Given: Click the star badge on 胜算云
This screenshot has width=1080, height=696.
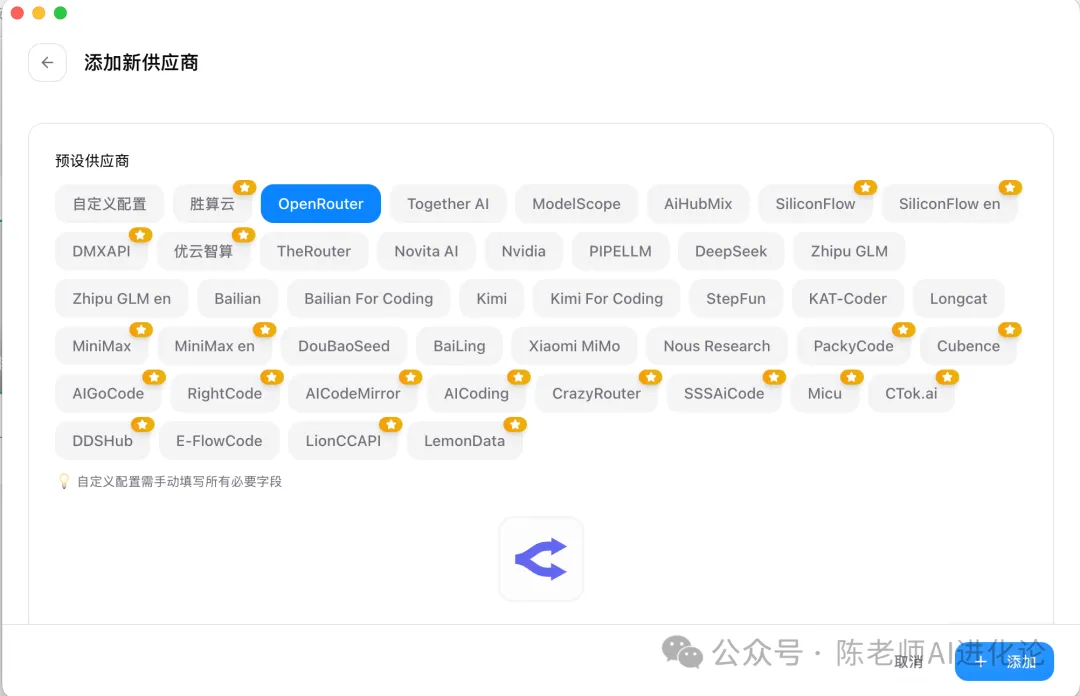Looking at the screenshot, I should click(244, 187).
